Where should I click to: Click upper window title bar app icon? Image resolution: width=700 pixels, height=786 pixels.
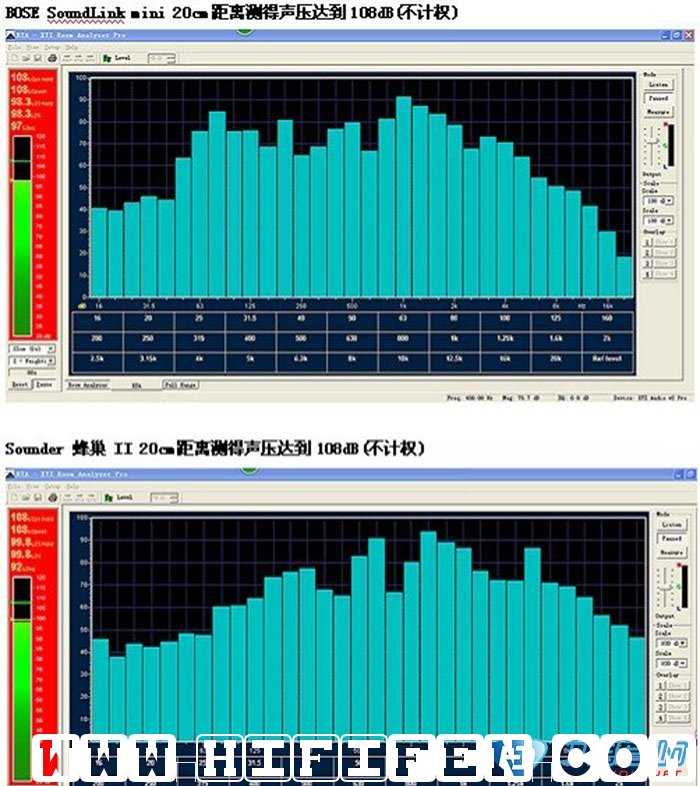click(11, 35)
